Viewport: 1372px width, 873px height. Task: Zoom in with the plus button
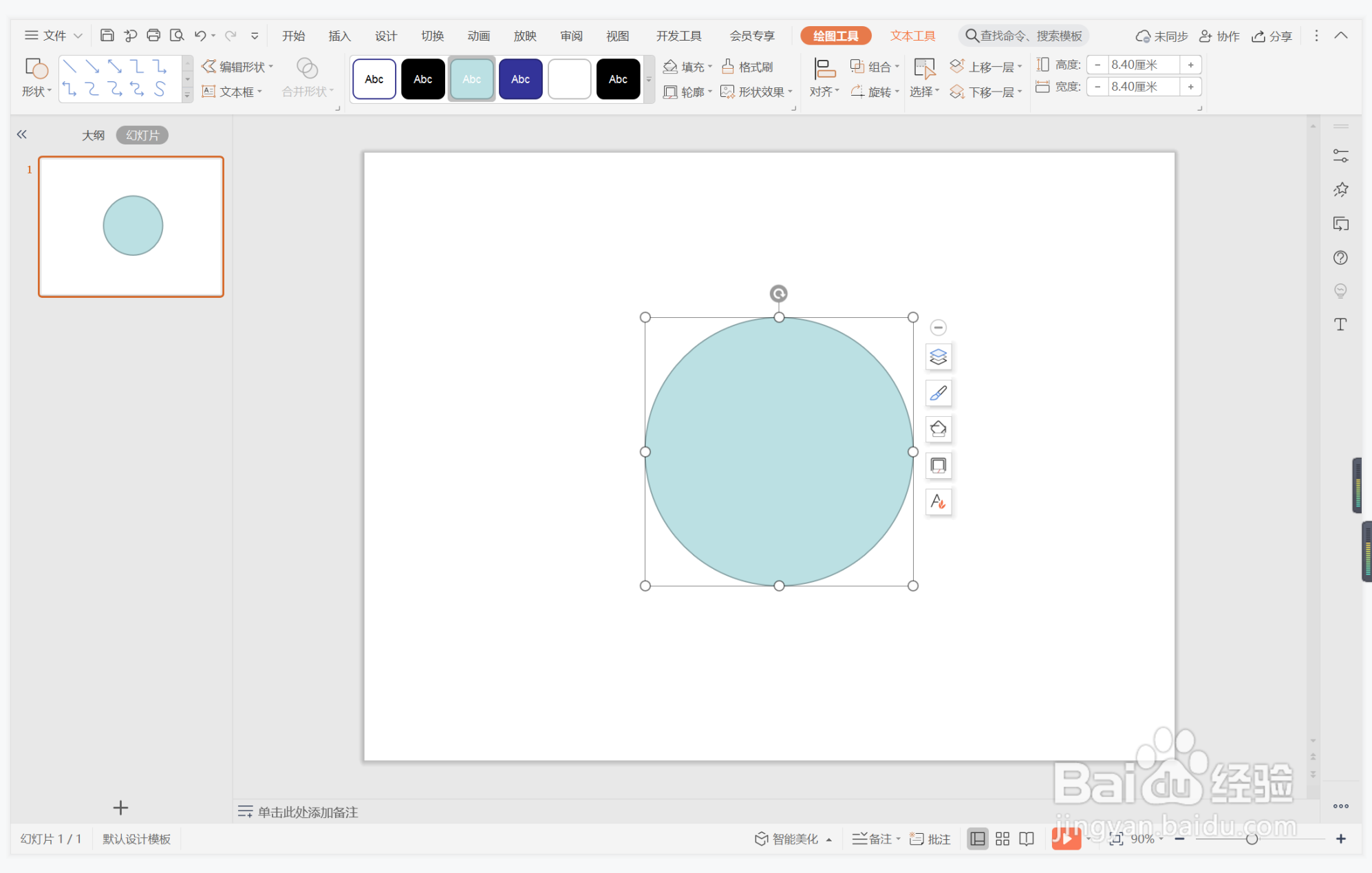(1340, 839)
